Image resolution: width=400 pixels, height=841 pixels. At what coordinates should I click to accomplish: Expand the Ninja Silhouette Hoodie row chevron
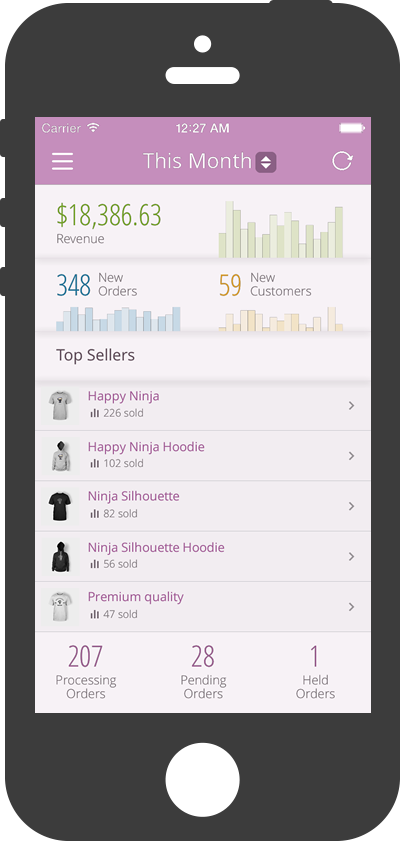pyautogui.click(x=352, y=557)
